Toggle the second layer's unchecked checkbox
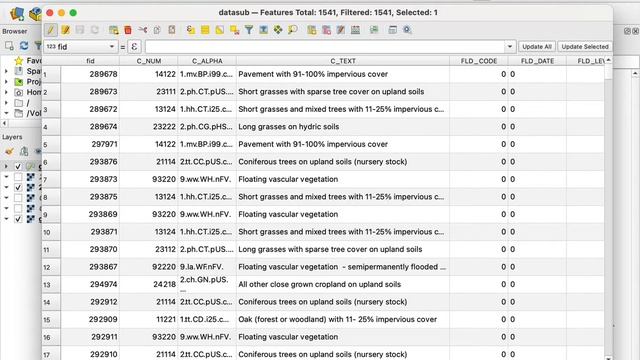The width and height of the screenshot is (640, 360). pyautogui.click(x=18, y=177)
